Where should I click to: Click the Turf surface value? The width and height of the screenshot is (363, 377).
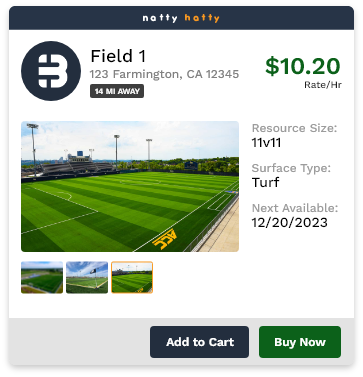pyautogui.click(x=265, y=182)
